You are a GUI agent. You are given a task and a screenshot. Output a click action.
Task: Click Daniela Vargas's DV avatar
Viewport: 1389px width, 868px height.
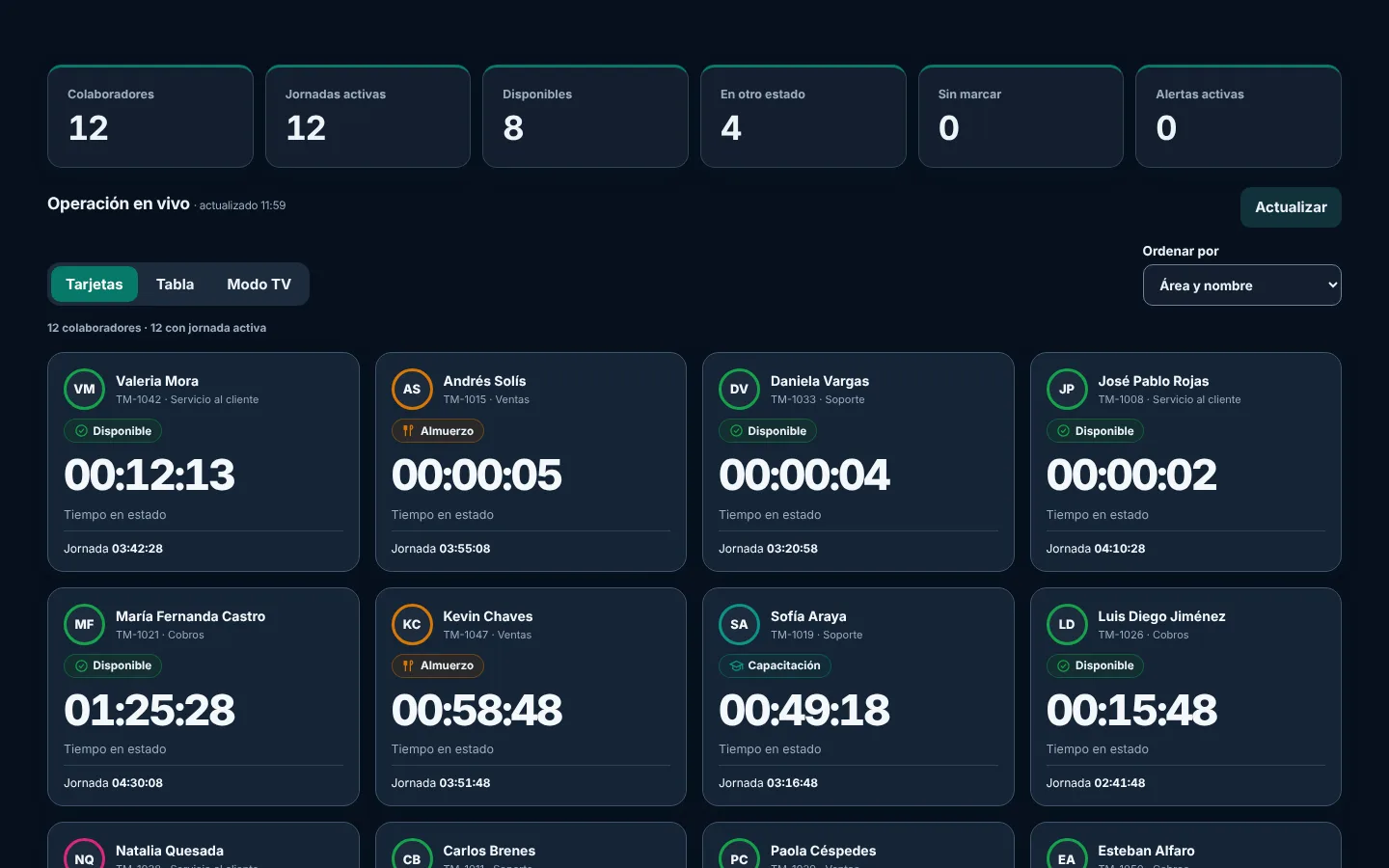click(739, 390)
